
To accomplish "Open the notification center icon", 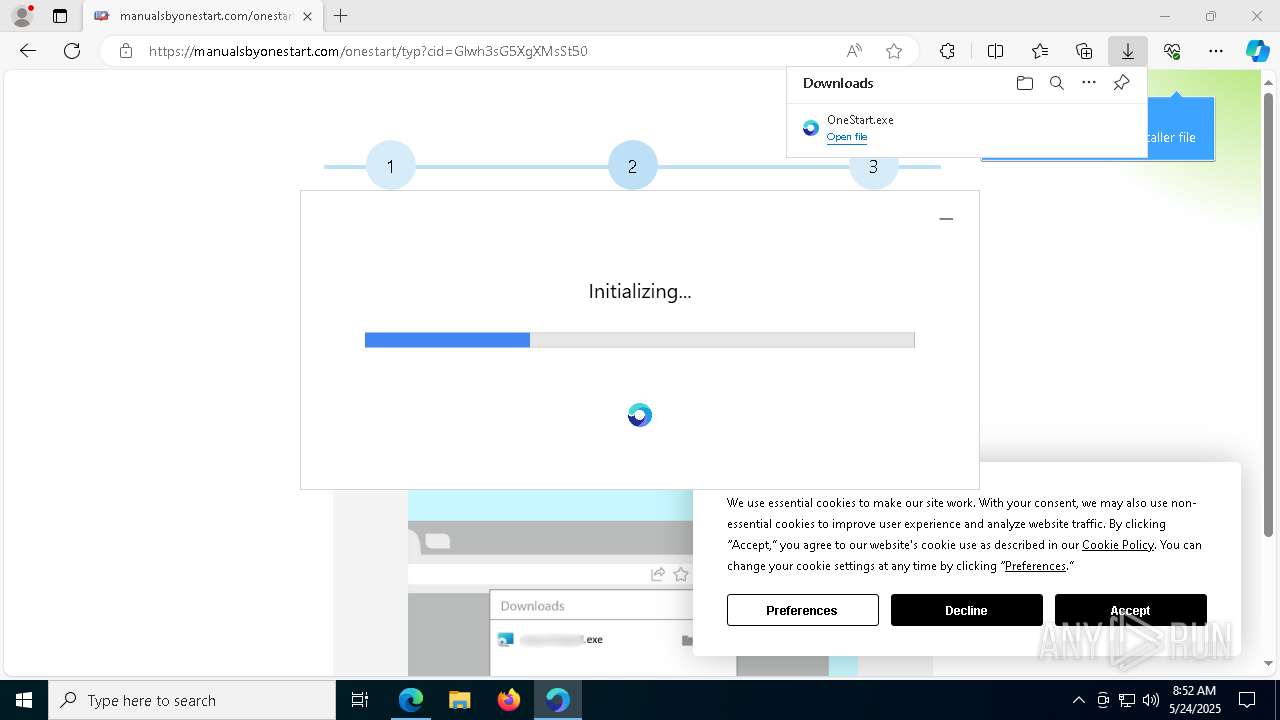I will click(1247, 700).
